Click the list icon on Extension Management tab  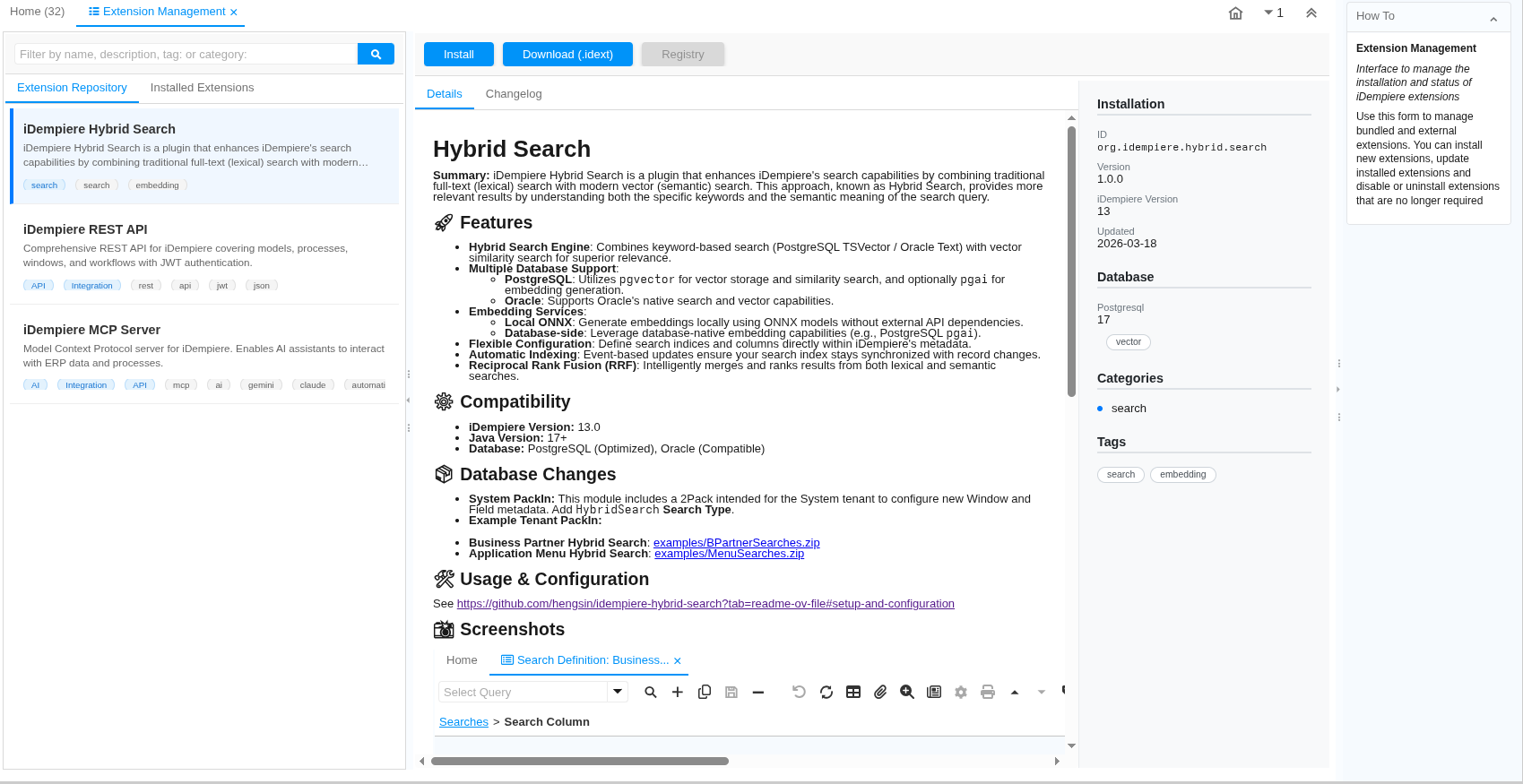94,12
